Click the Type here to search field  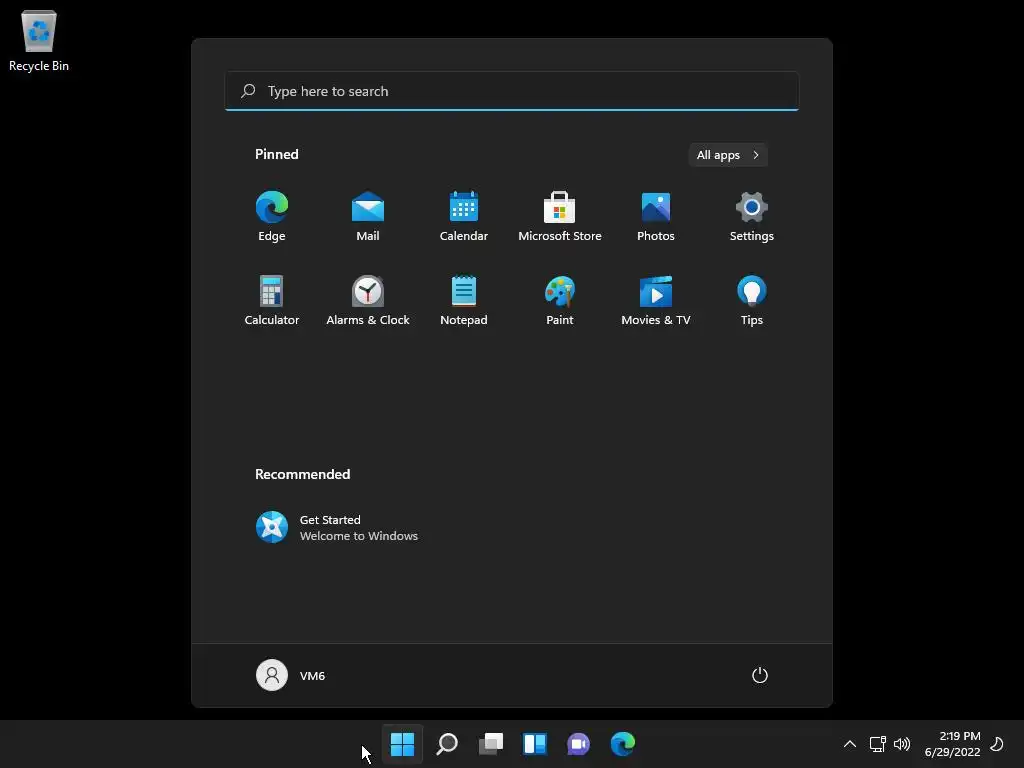512,91
